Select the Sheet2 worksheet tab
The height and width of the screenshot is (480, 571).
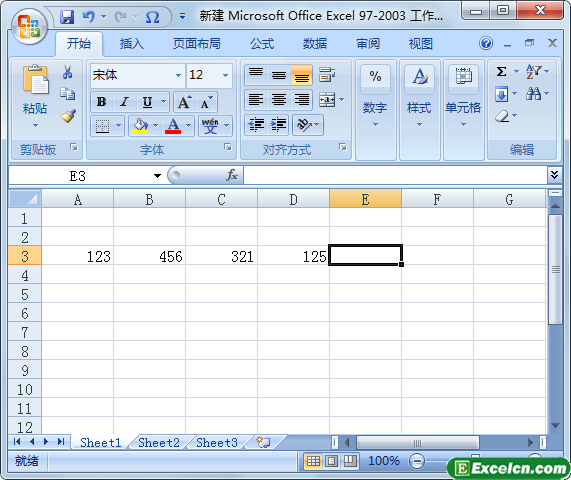pos(159,442)
